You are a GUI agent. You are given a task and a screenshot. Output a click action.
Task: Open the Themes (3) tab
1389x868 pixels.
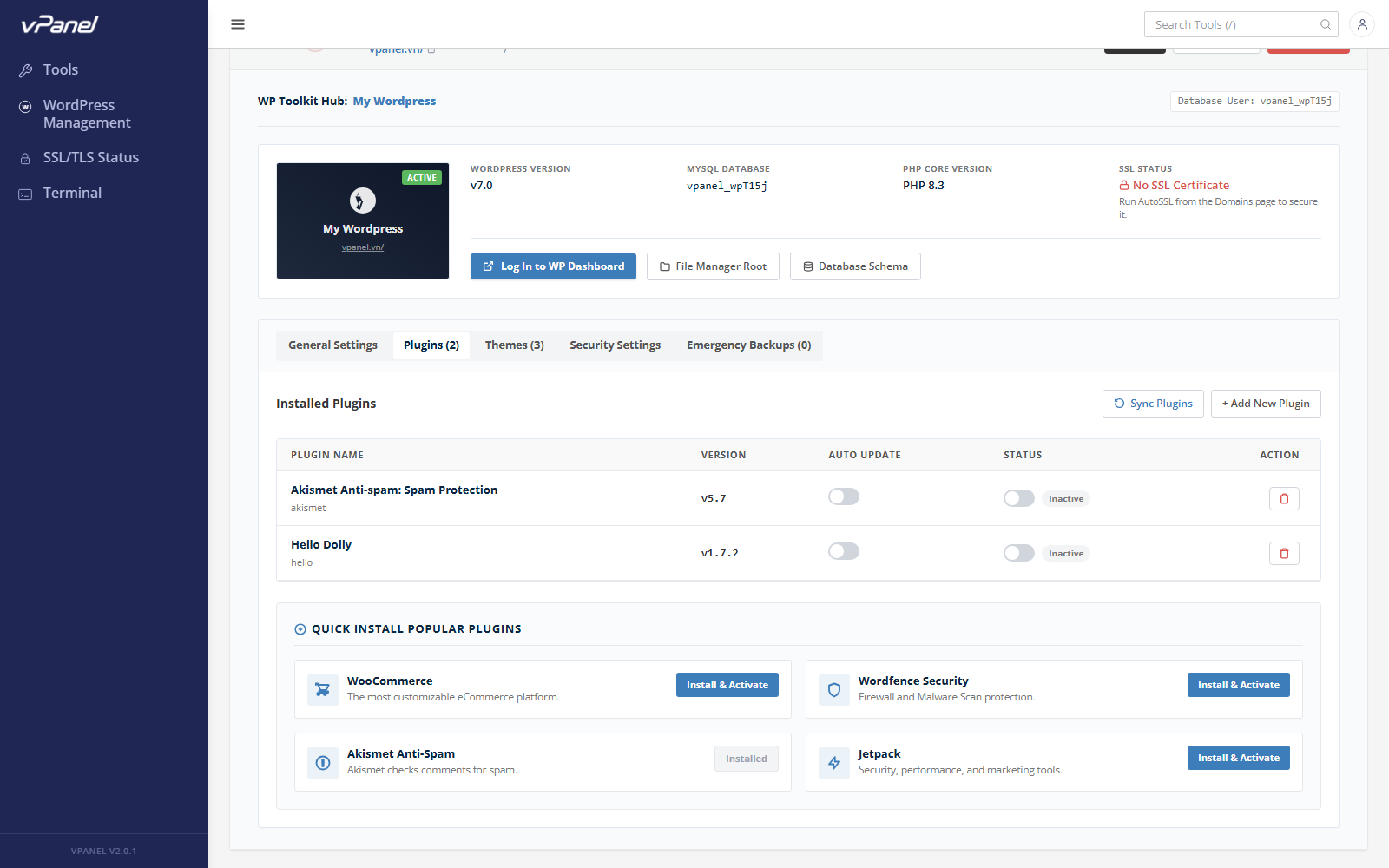pyautogui.click(x=515, y=345)
